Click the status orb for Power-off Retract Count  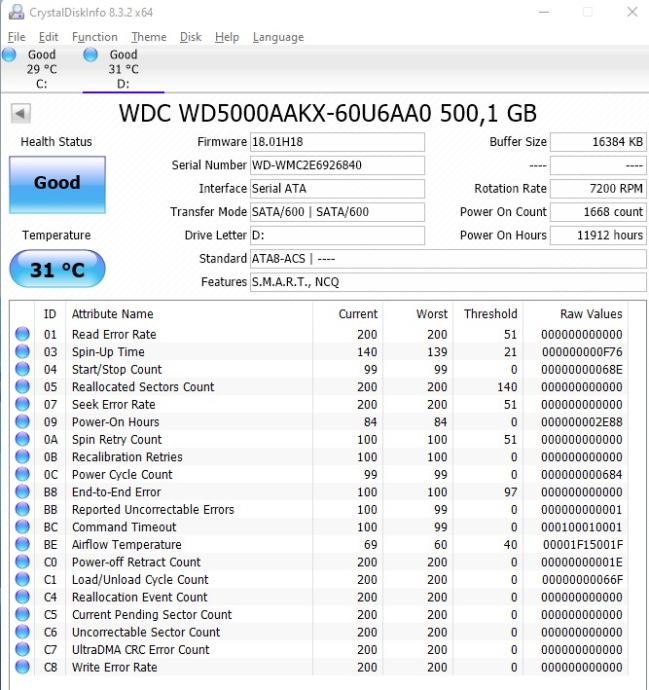pos(22,562)
